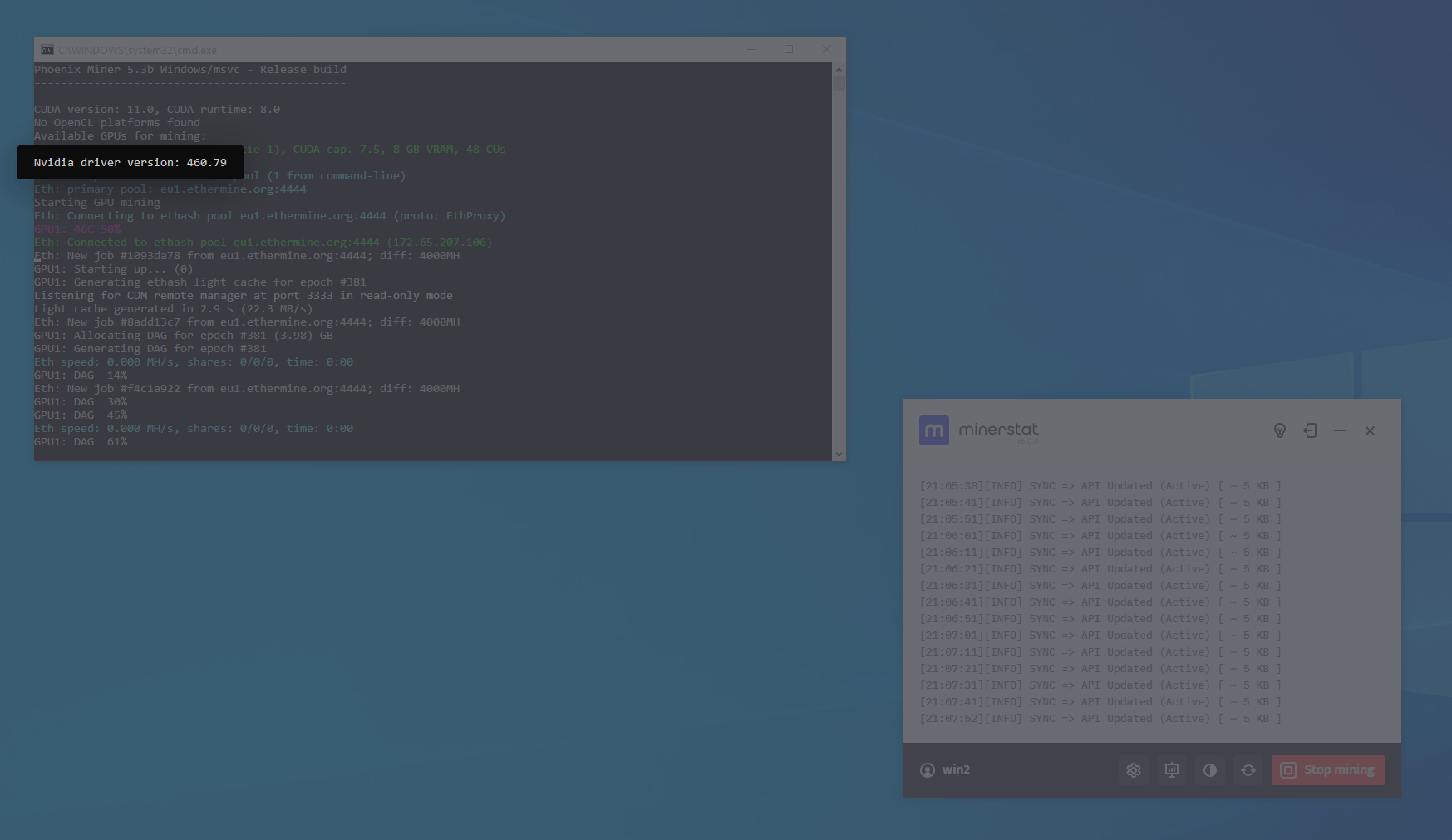Screen dimensions: 1452x840
Task: Click the 'GPU1: DAG 30%' line
Action: coord(81,402)
